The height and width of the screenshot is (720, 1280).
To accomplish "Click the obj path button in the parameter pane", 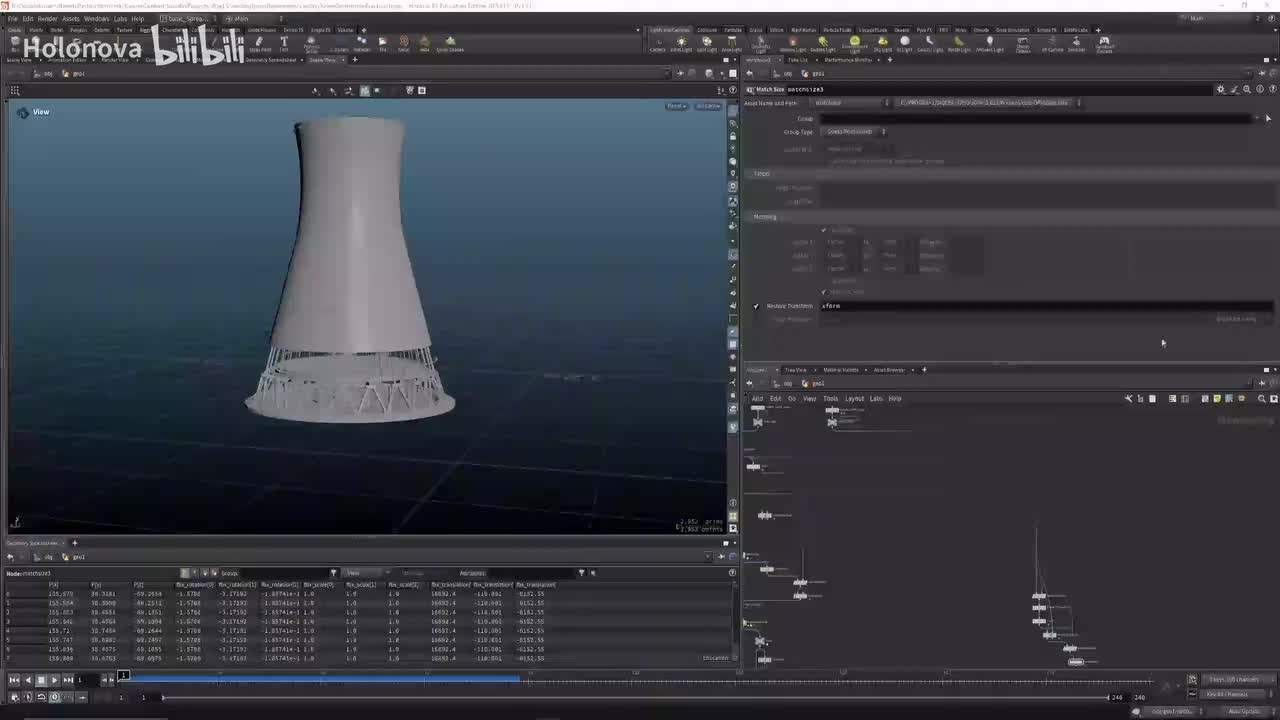I will tap(786, 73).
